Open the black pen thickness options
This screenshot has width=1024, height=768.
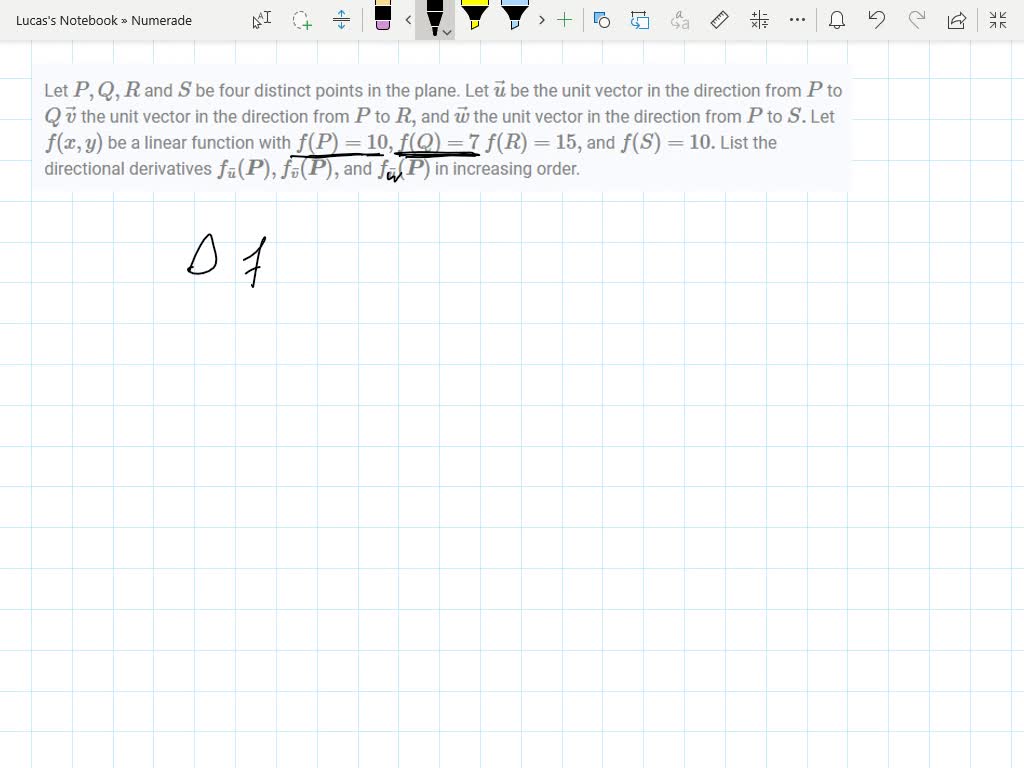point(446,31)
